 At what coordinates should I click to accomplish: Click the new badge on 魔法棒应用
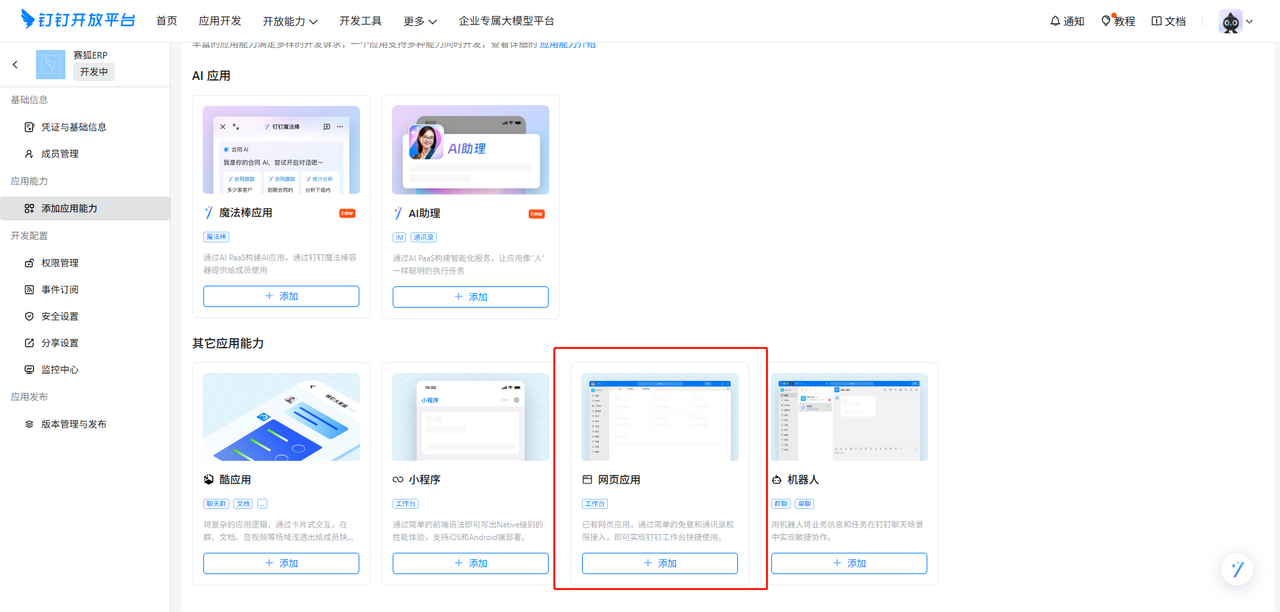(347, 213)
